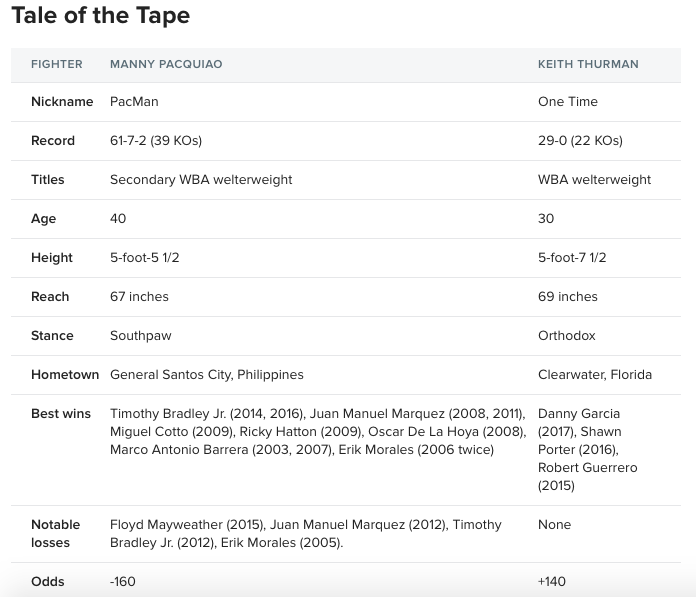Select the Best wins row label
This screenshot has height=597, width=696.
(61, 414)
